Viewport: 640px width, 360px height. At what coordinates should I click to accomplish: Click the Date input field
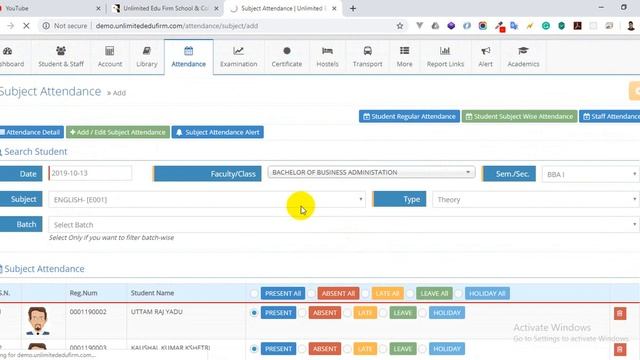click(90, 173)
